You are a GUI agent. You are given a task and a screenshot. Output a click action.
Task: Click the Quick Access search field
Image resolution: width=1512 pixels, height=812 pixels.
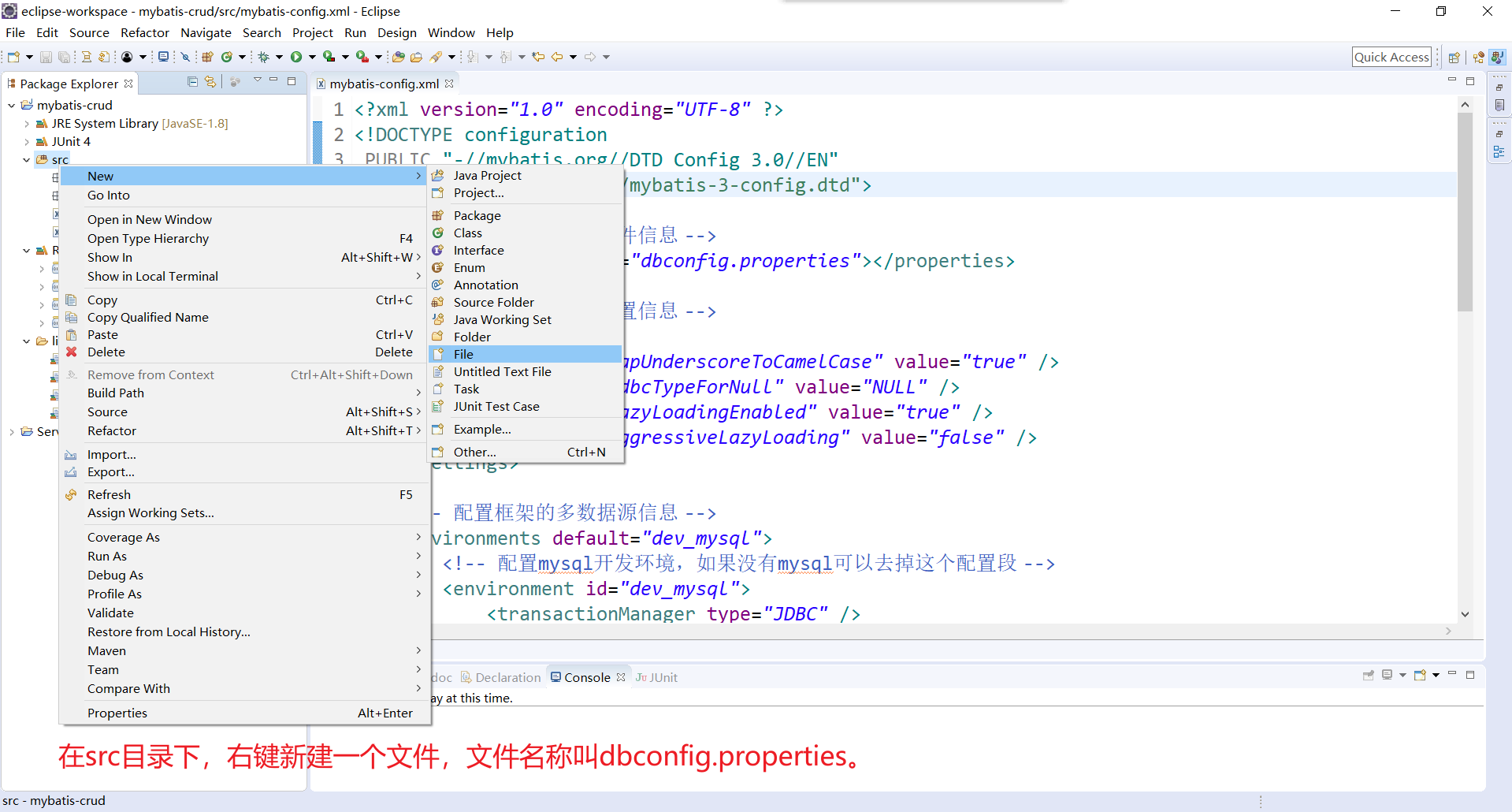pos(1391,57)
